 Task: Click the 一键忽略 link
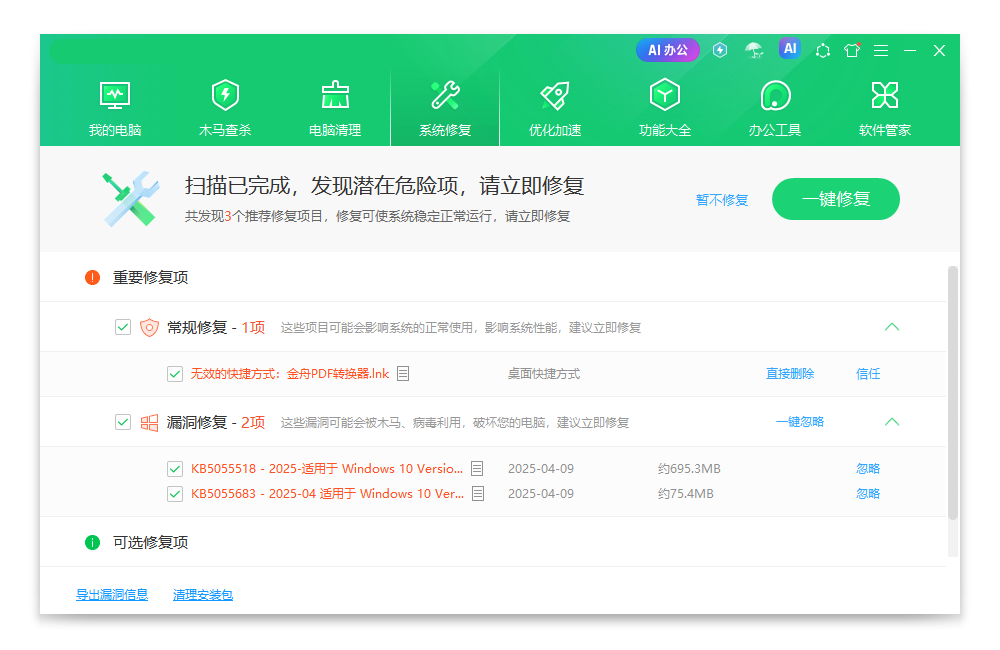800,422
